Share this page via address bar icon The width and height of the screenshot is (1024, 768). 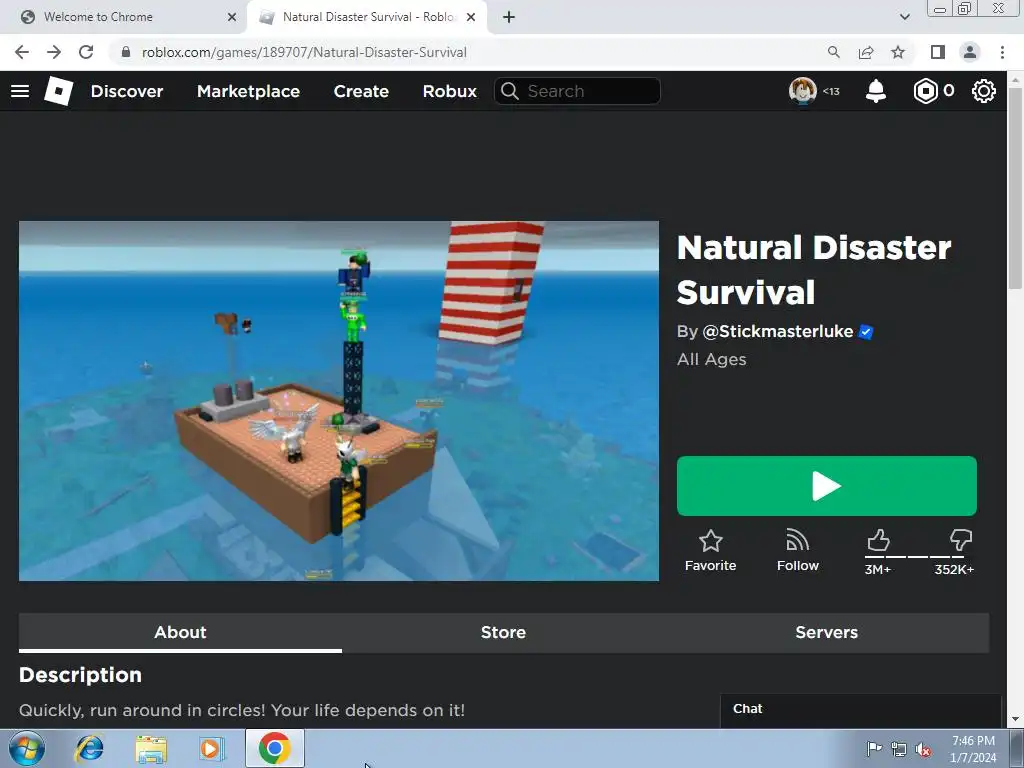coord(866,52)
